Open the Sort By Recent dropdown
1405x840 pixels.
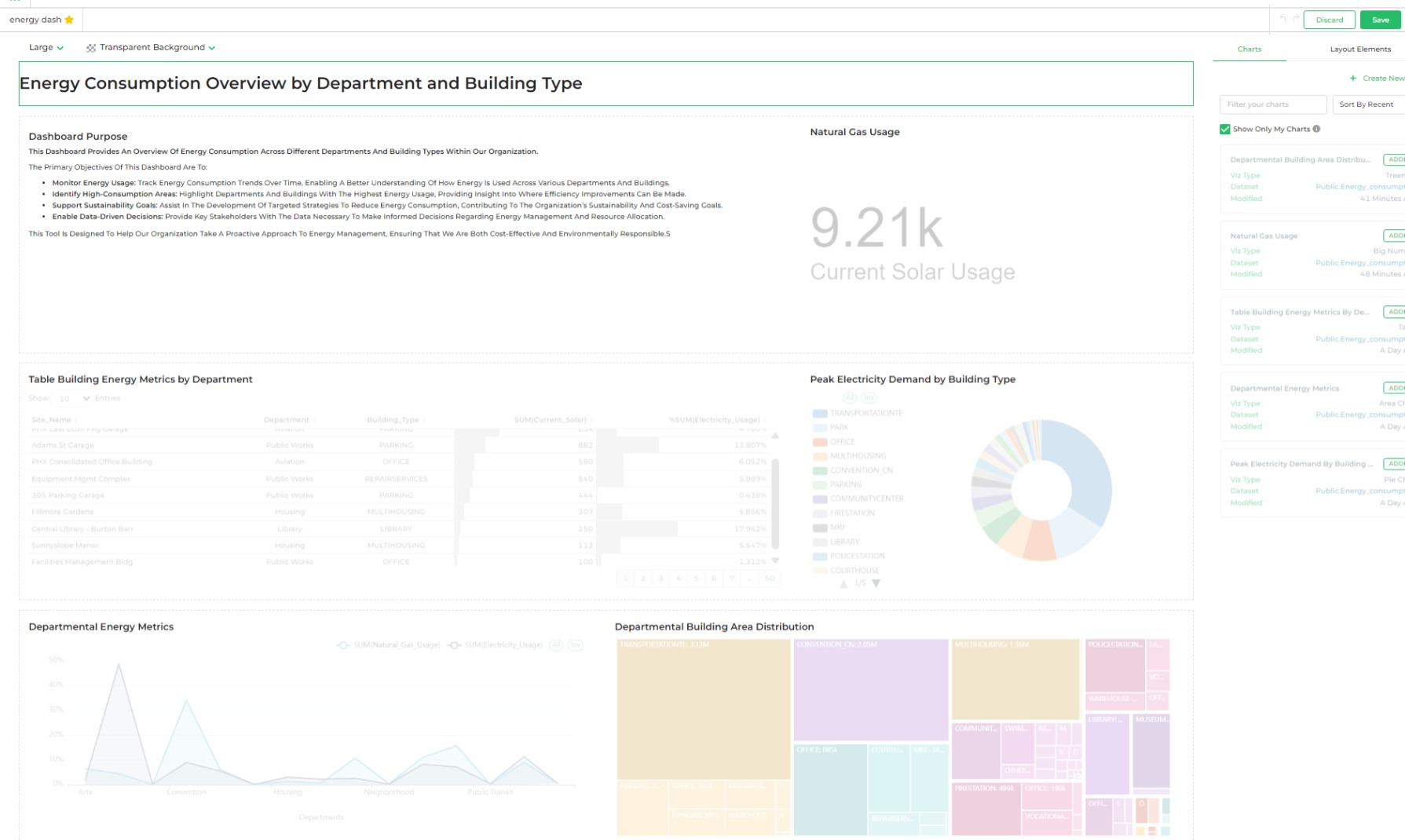coord(1370,104)
